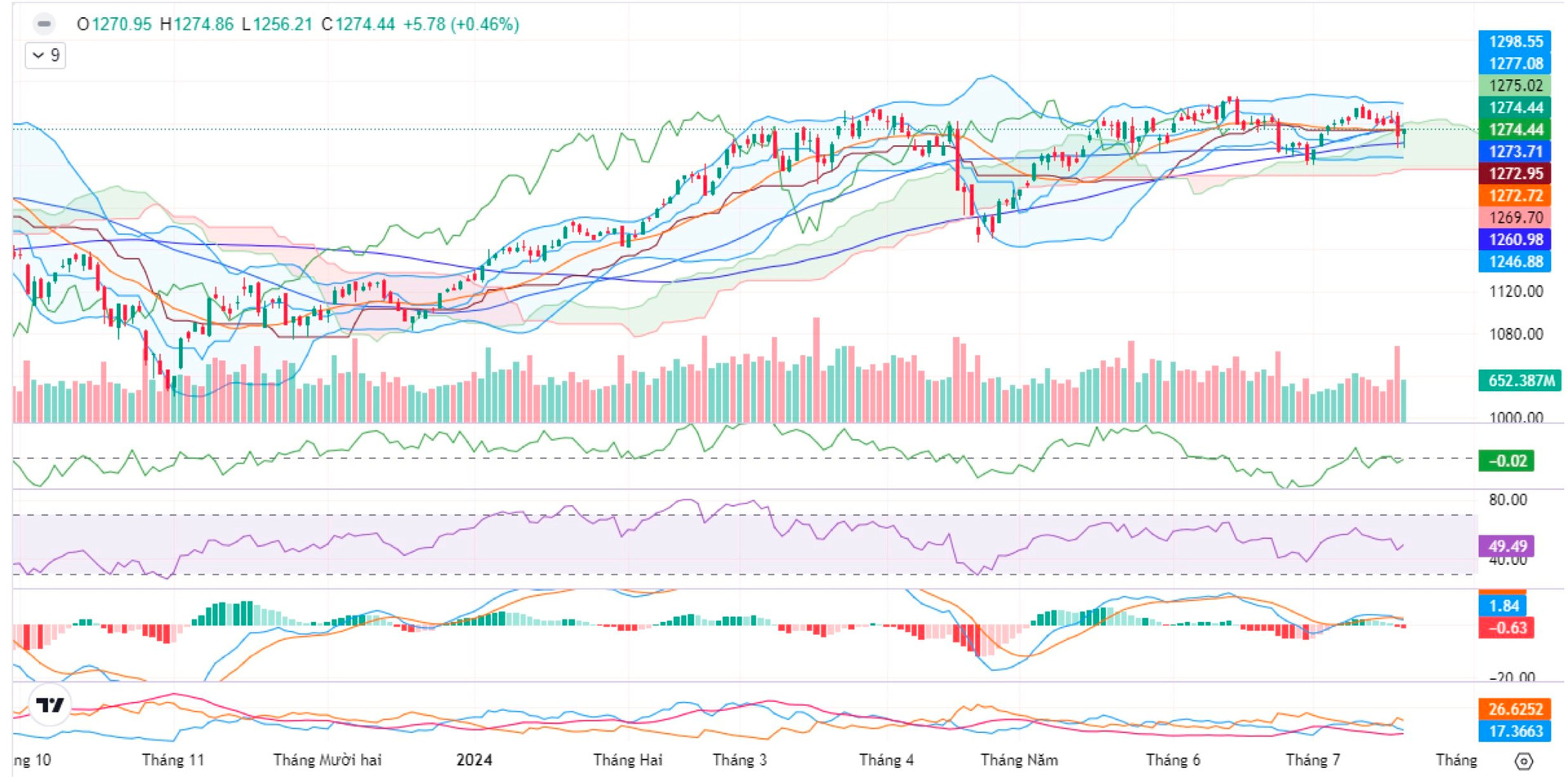Click the closing price value C1274.44
Viewport: 1568px width, 782px height.
(x=358, y=24)
